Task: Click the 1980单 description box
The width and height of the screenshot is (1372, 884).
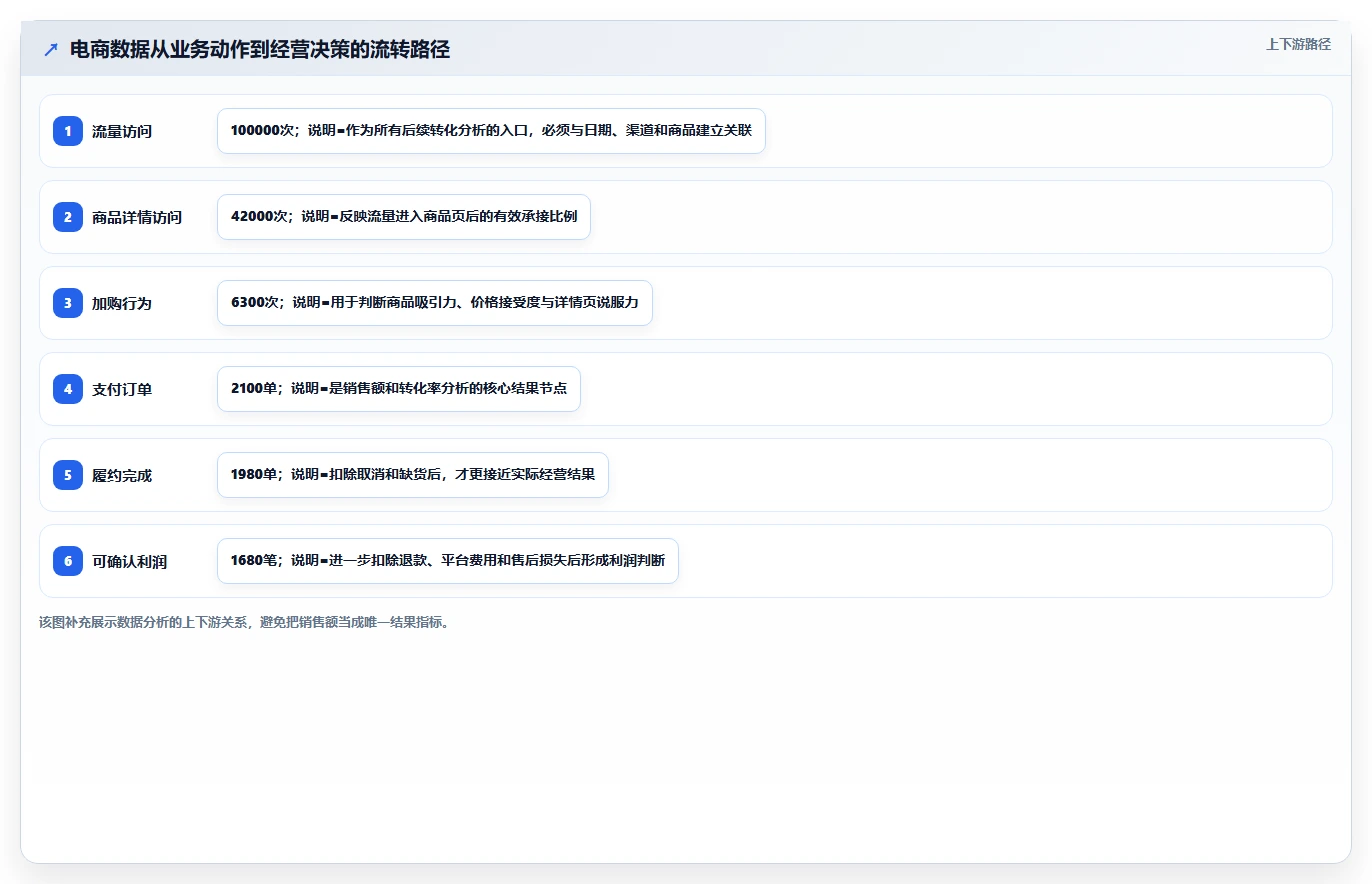Action: (413, 475)
